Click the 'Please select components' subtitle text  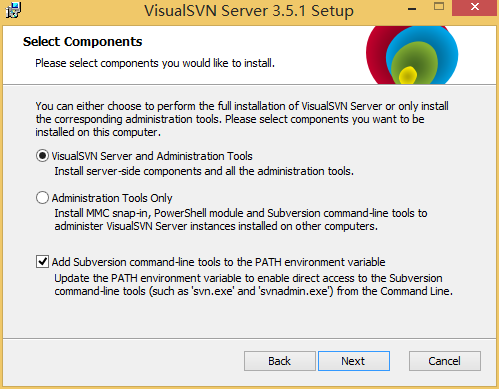155,63
